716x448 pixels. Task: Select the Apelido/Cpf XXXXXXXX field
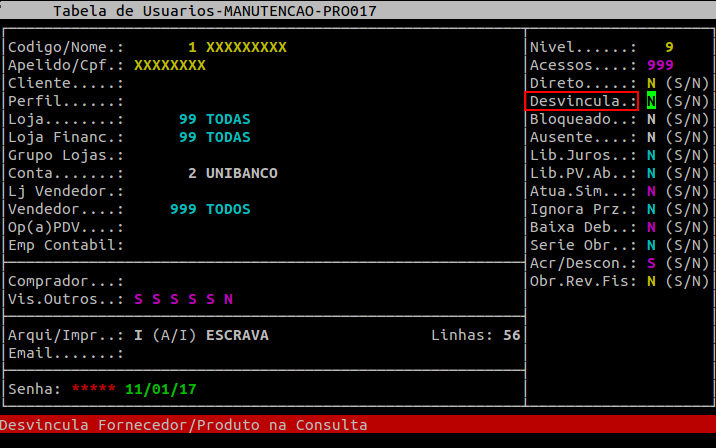170,65
